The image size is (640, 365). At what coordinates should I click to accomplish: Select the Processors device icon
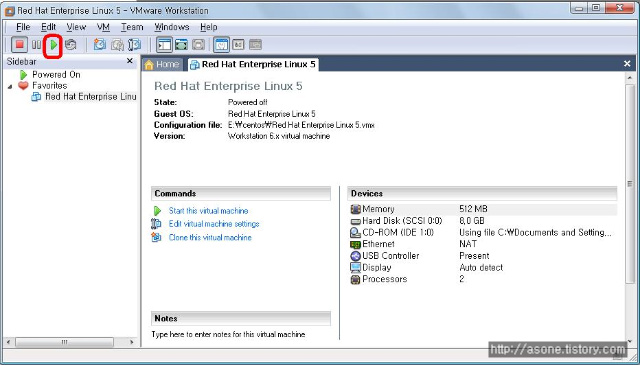[356, 279]
